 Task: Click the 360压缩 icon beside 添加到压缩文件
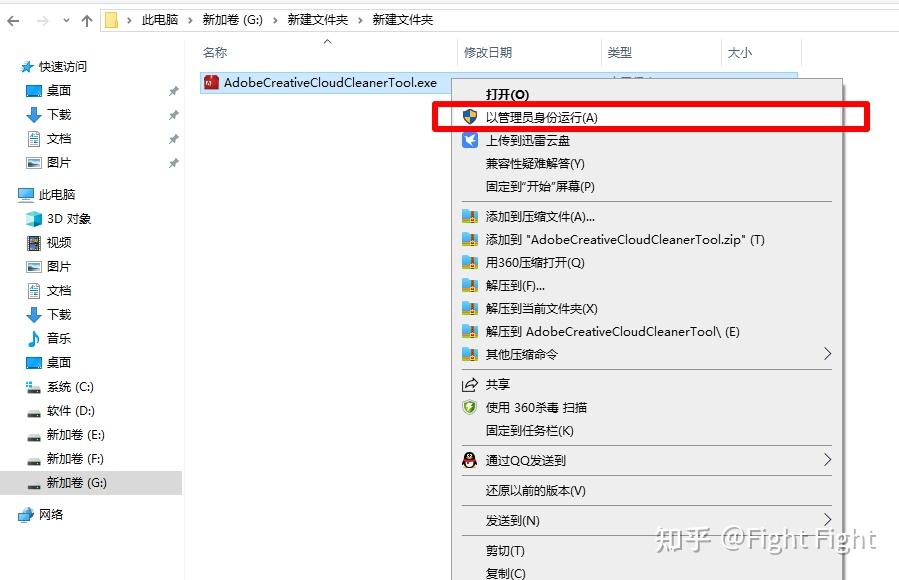[469, 216]
